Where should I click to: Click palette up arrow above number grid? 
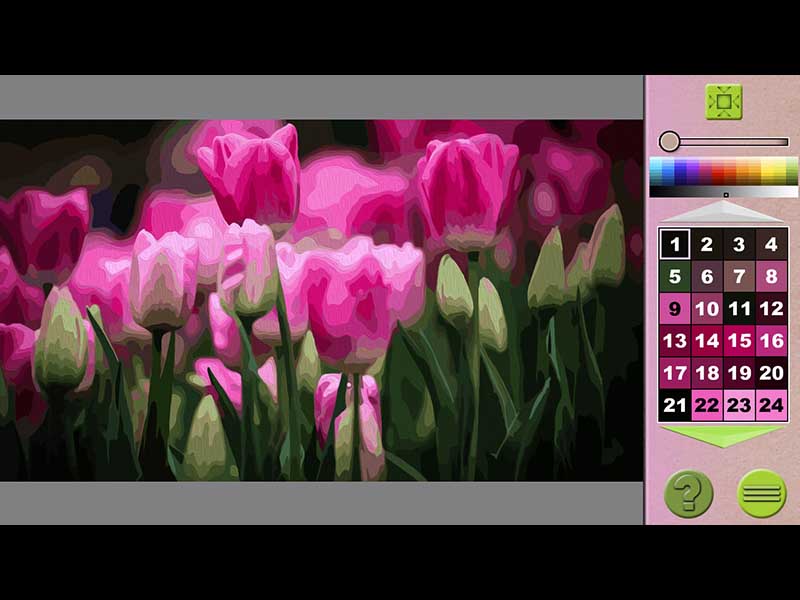(723, 211)
